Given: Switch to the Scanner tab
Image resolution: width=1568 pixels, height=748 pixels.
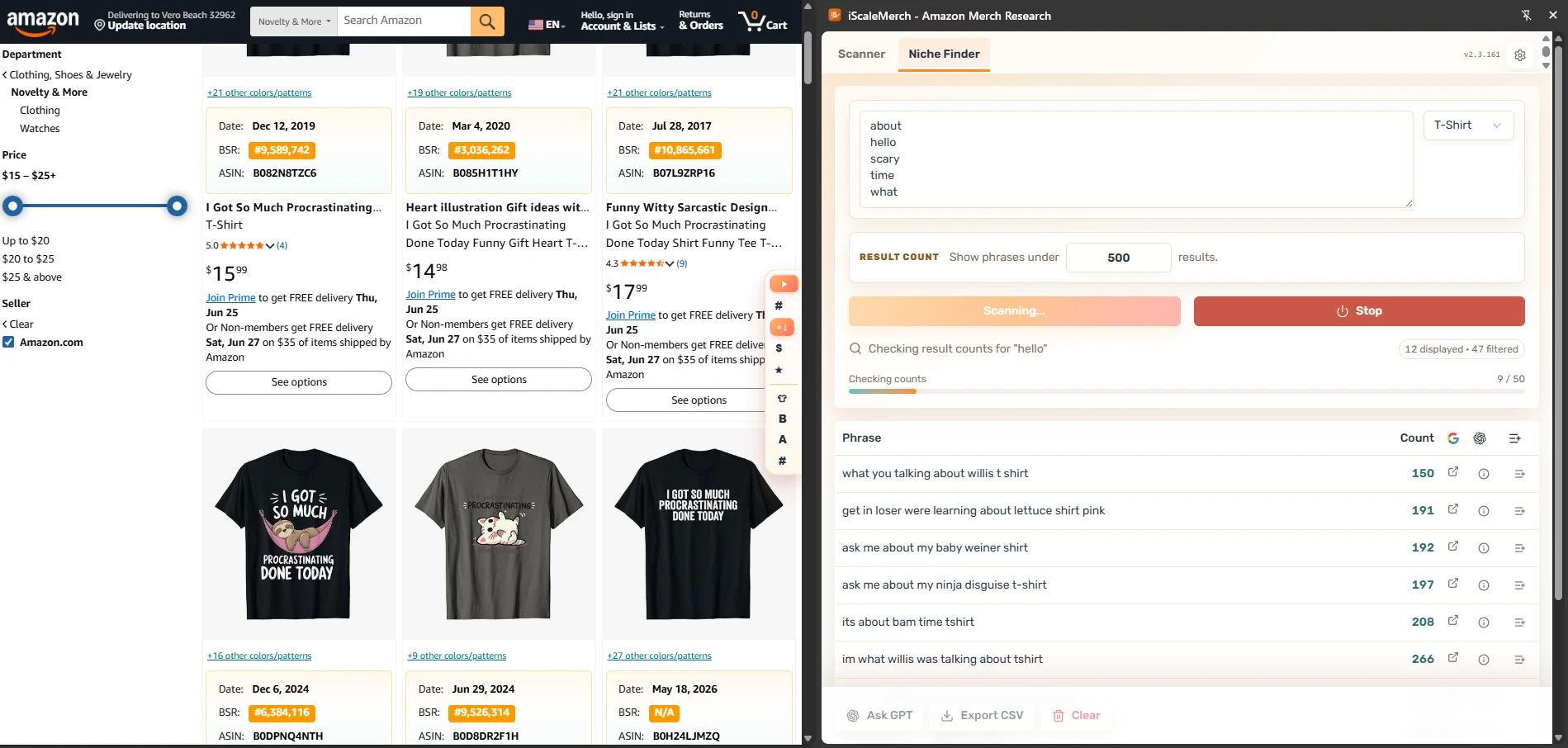Looking at the screenshot, I should [x=861, y=54].
